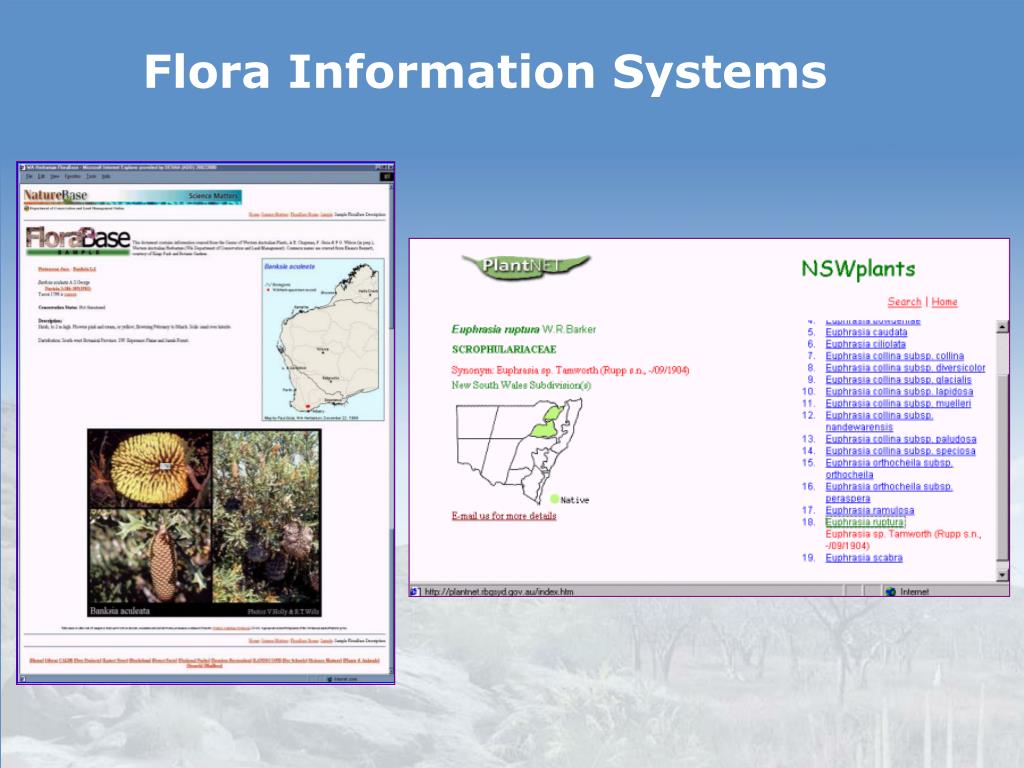Open the Edit menu in the FloraBase window
The width and height of the screenshot is (1024, 768).
41,176
